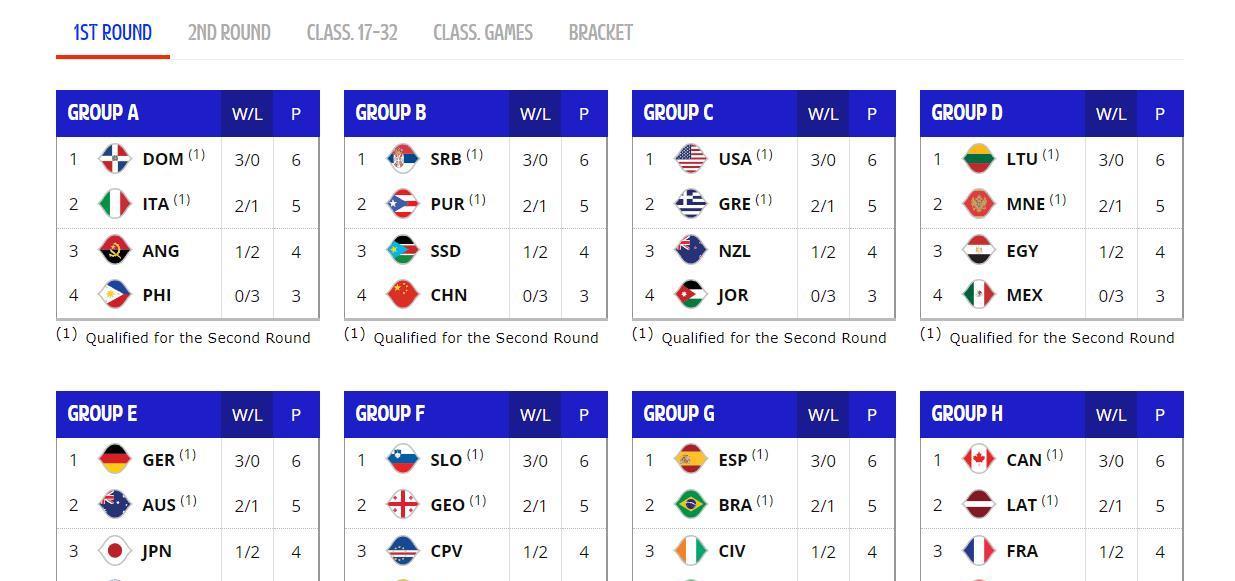
Task: Click the Group D W/L column header
Action: click(x=1111, y=114)
